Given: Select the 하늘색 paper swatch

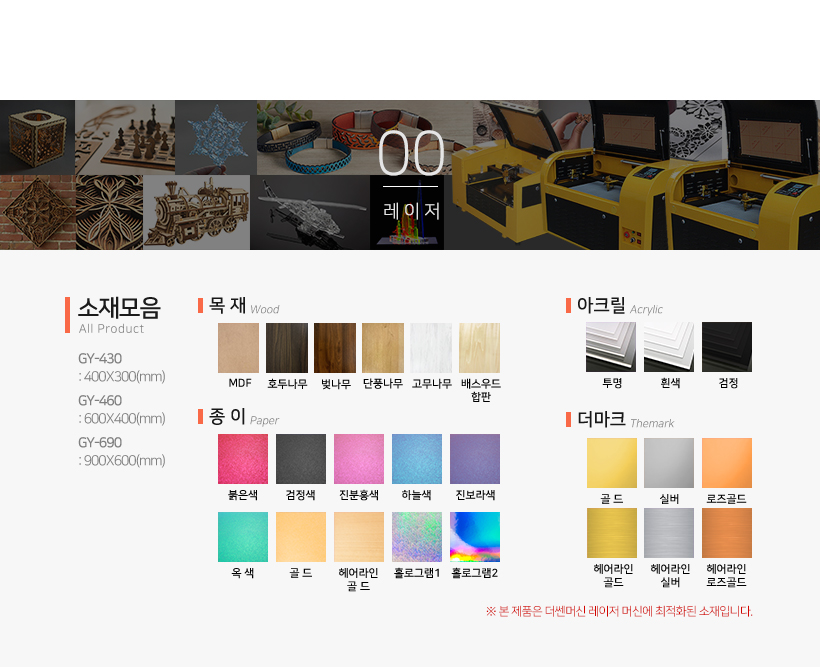Looking at the screenshot, I should point(417,459).
